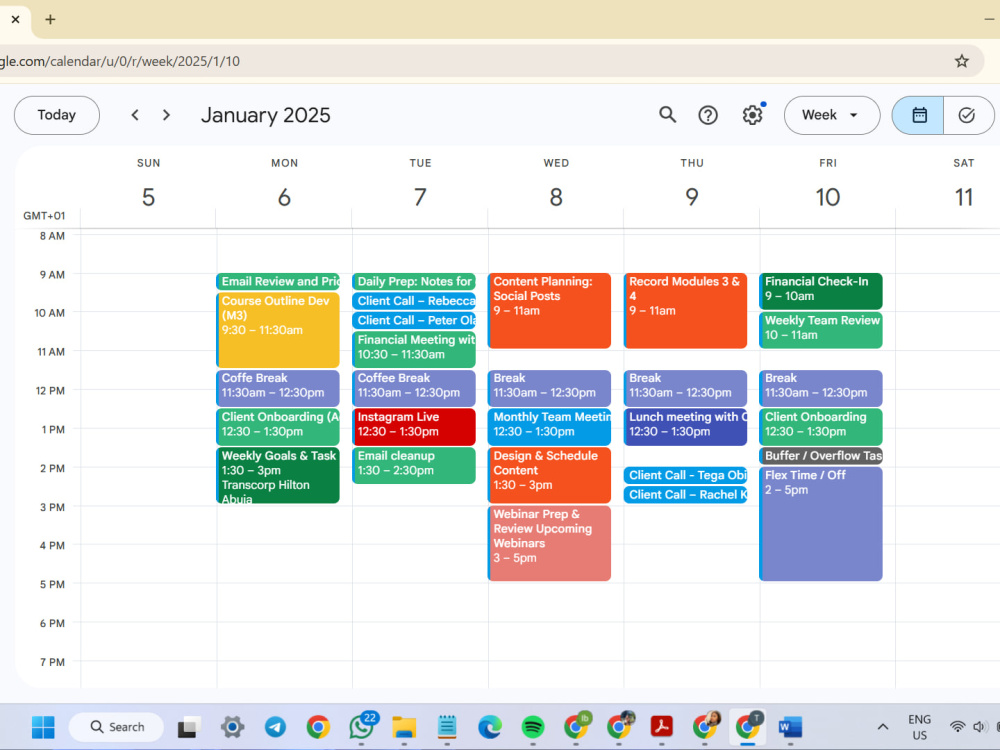This screenshot has height=750, width=1000.
Task: Open Financial Check-In event
Action: tap(821, 291)
